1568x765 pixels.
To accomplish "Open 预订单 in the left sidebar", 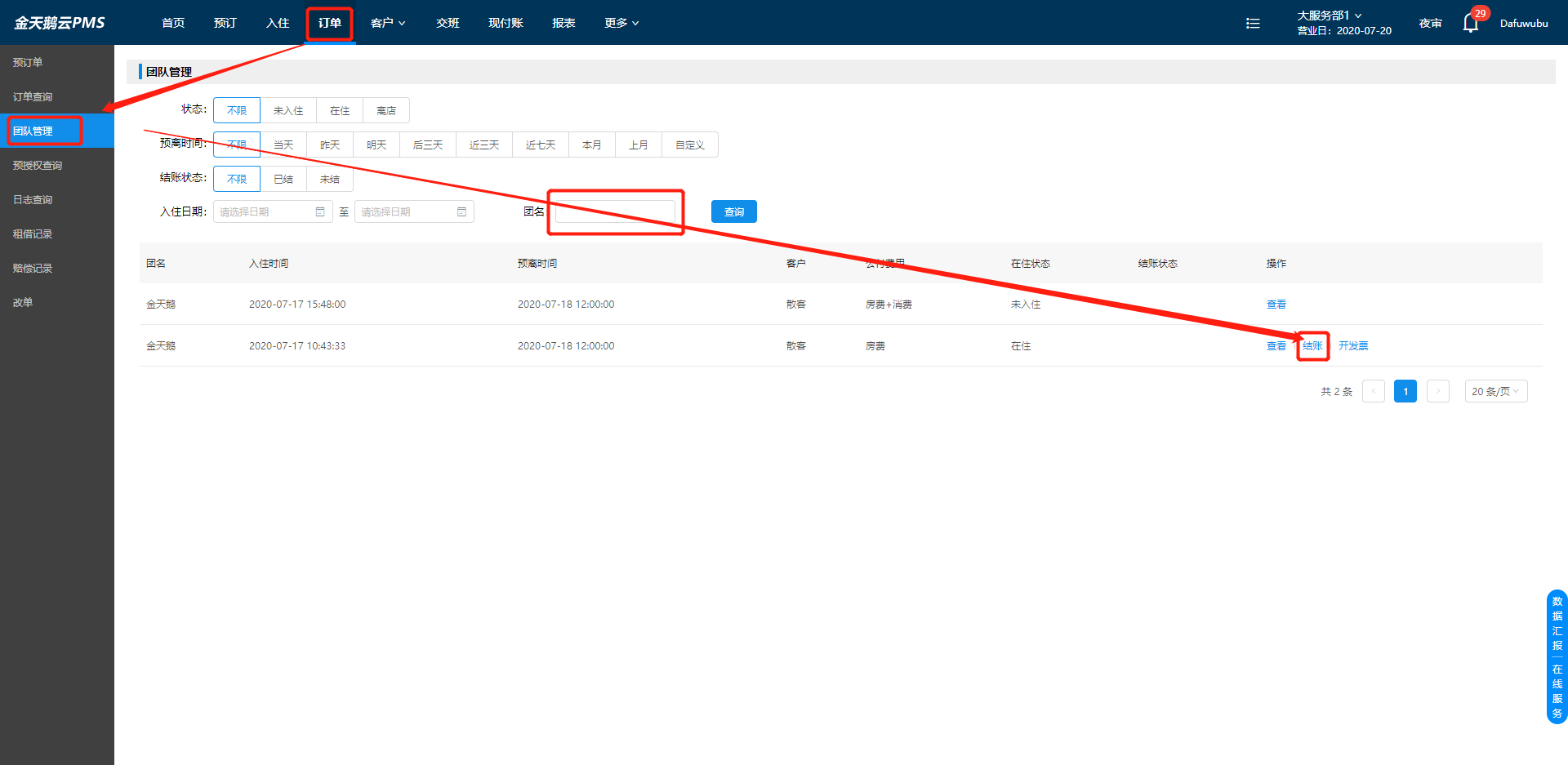I will tap(57, 62).
